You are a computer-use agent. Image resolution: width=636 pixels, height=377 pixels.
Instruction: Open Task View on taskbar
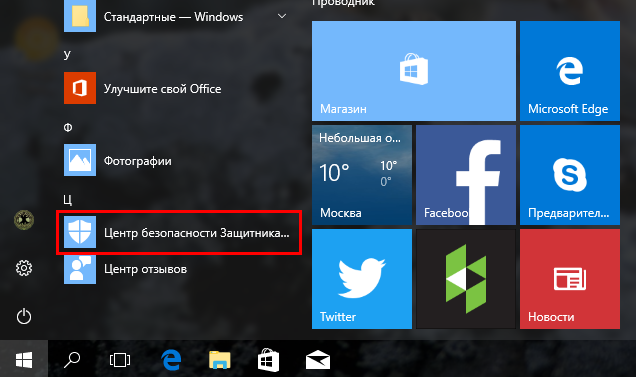120,360
